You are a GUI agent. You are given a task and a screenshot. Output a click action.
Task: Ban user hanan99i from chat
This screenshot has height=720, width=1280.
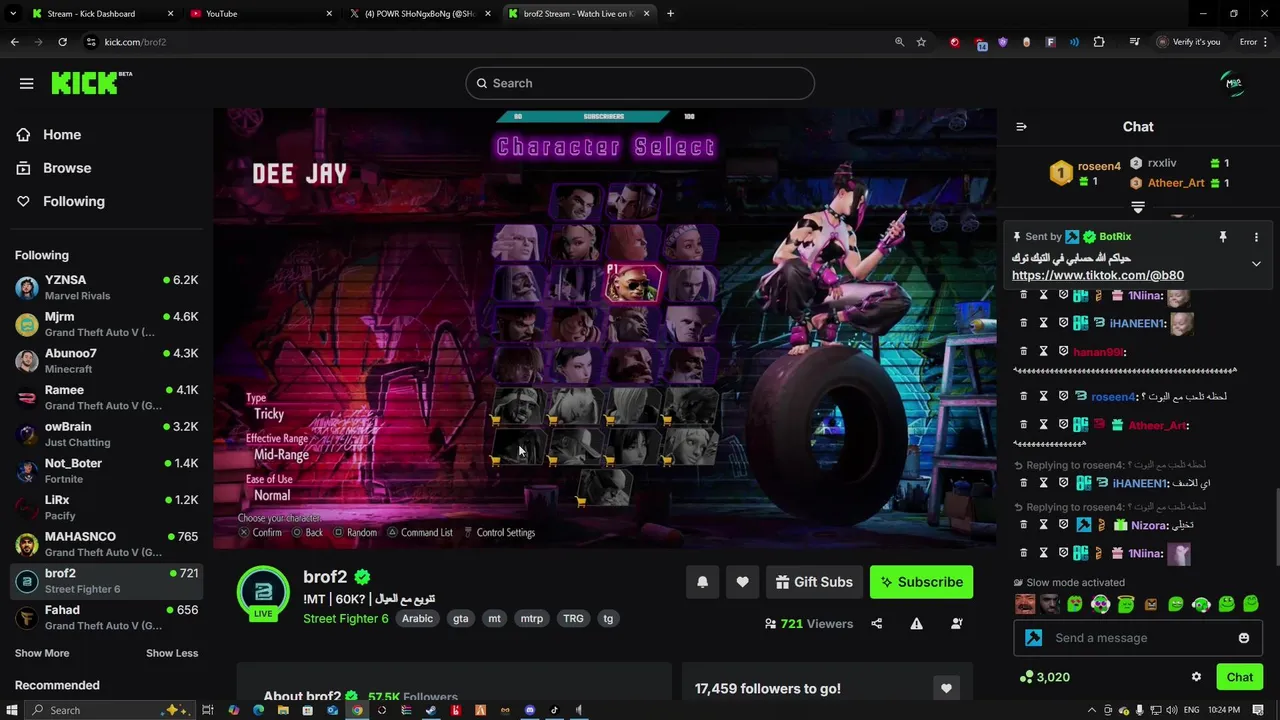(1063, 351)
